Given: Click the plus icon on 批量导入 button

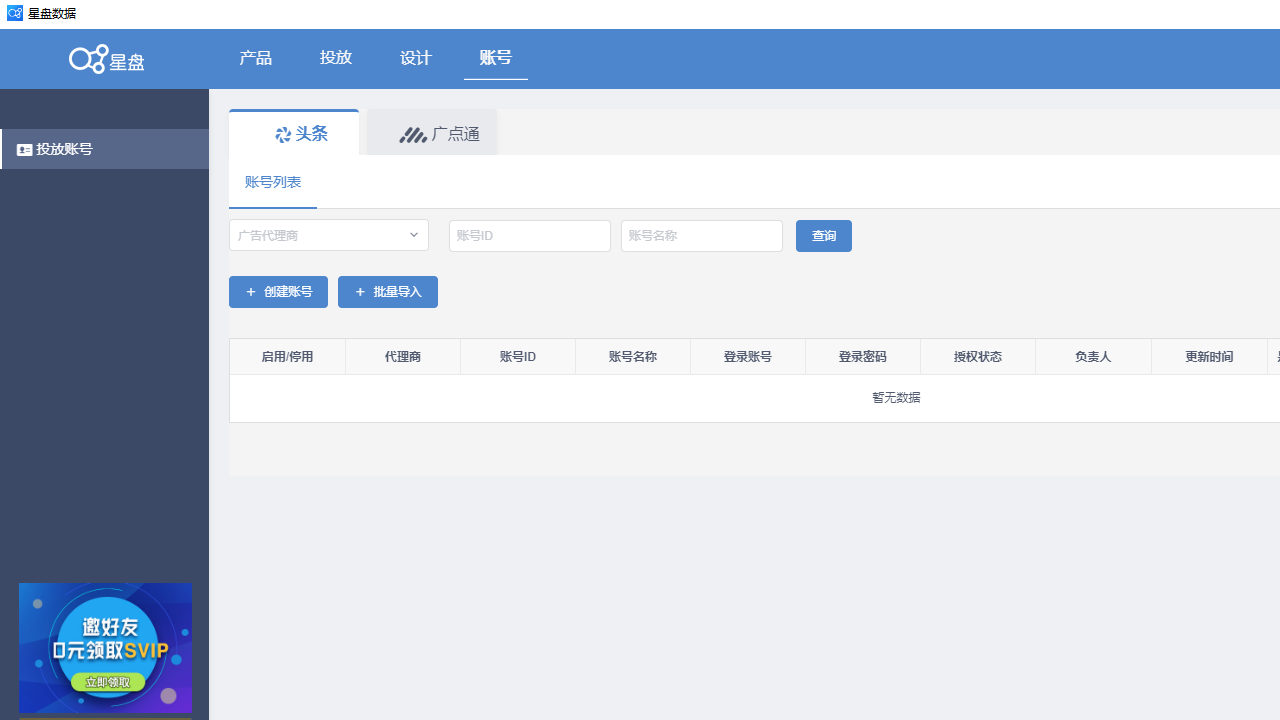Looking at the screenshot, I should (x=360, y=291).
